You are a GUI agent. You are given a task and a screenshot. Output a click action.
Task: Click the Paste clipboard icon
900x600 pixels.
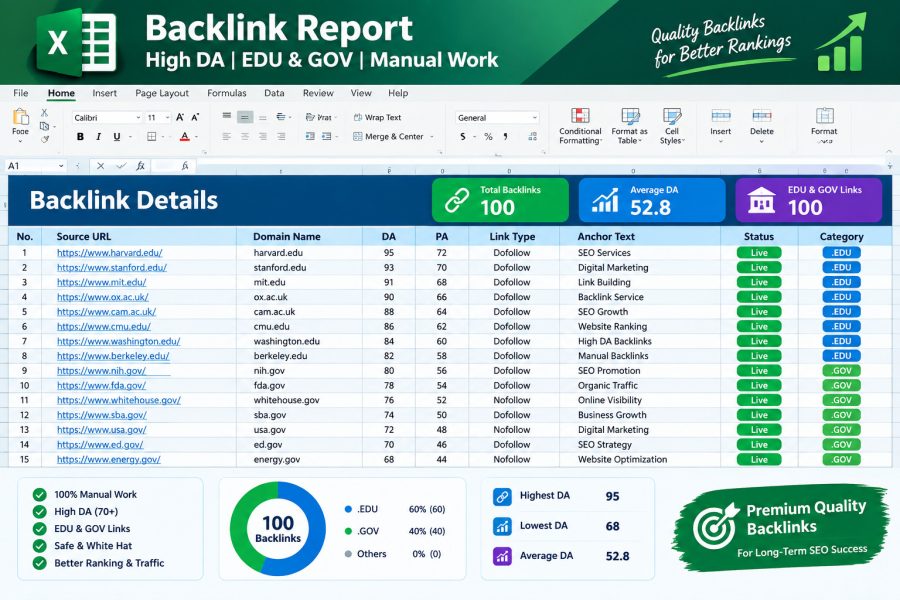pos(21,117)
